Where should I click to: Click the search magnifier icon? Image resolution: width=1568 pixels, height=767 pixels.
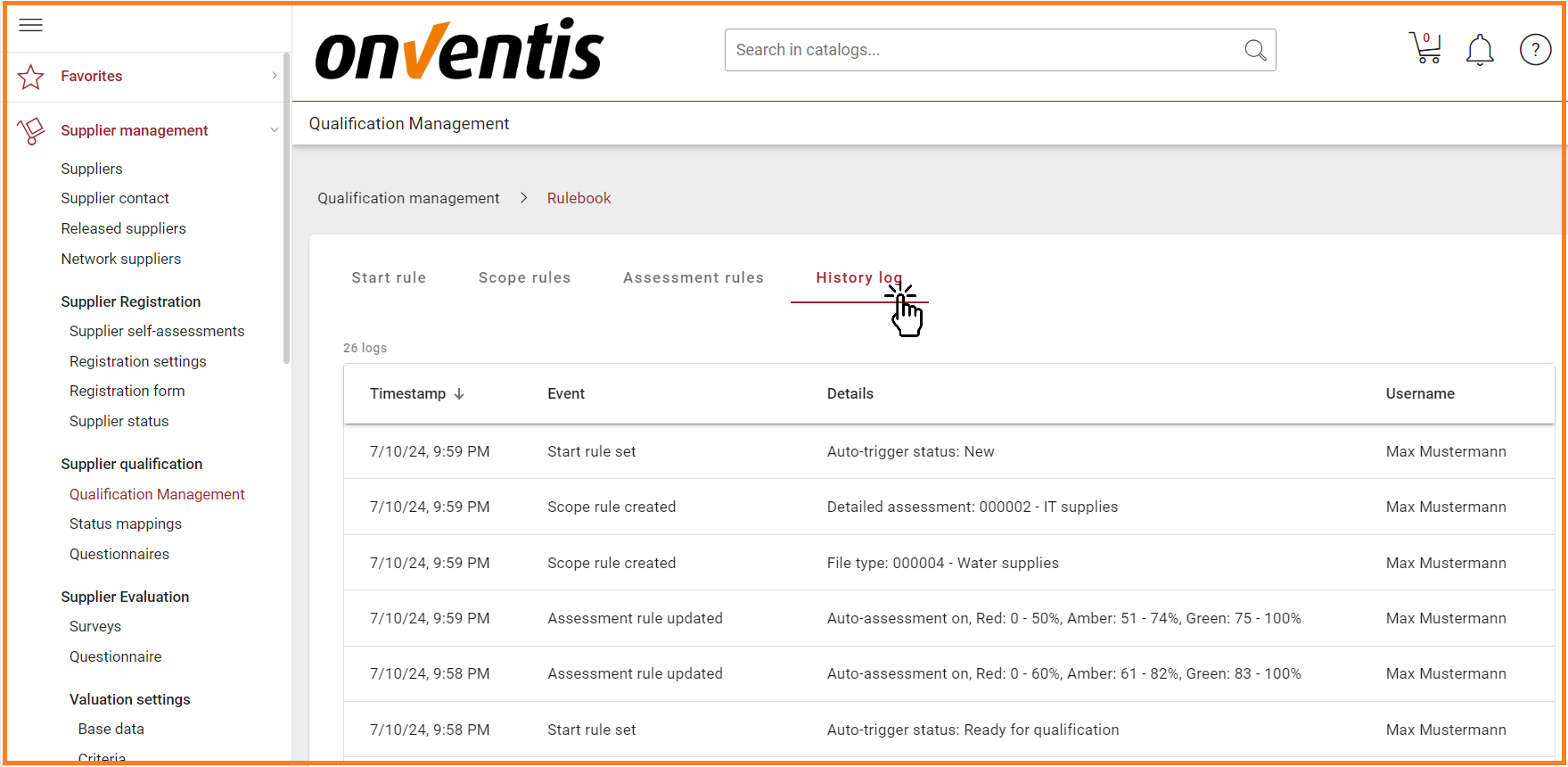tap(1255, 51)
